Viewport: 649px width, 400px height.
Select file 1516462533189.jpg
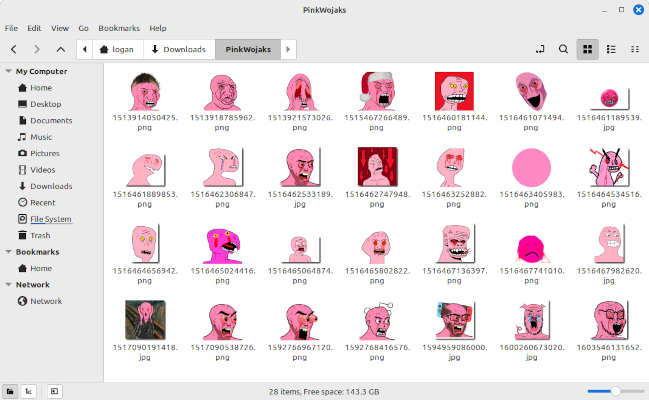[300, 178]
